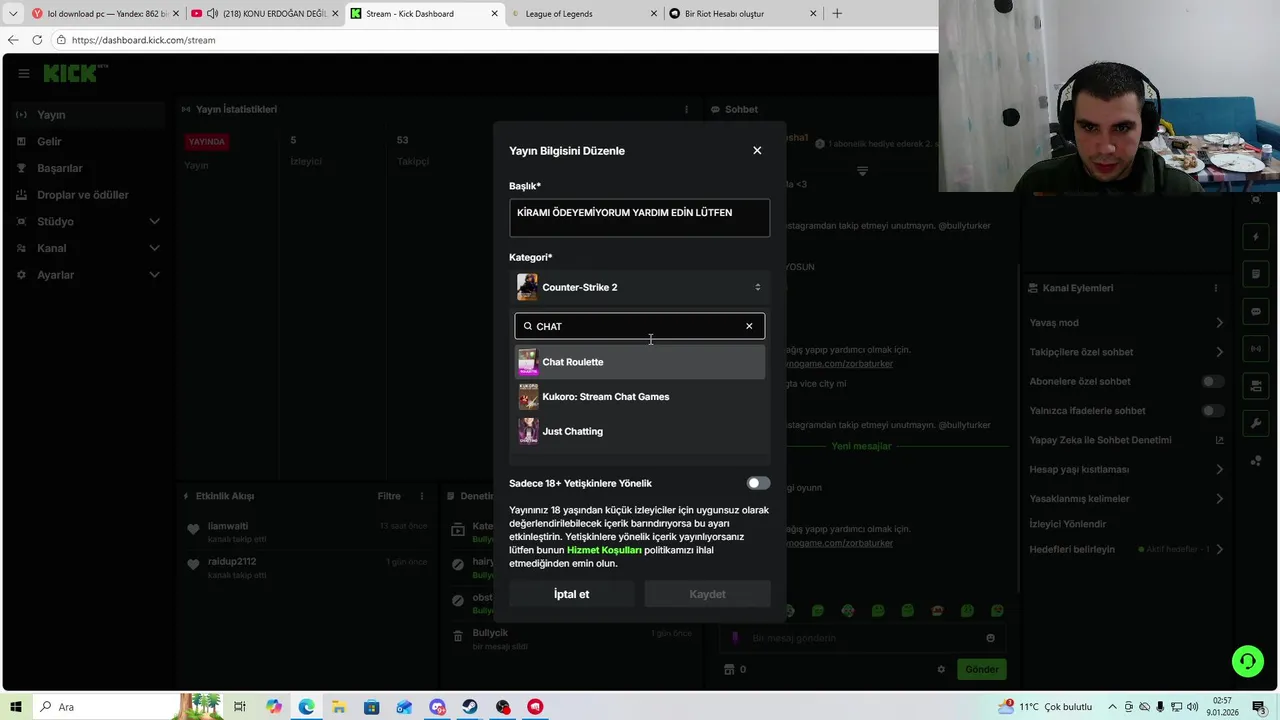
Task: Open Yapay Zeka ile Sohbet Denetimi
Action: [1127, 440]
